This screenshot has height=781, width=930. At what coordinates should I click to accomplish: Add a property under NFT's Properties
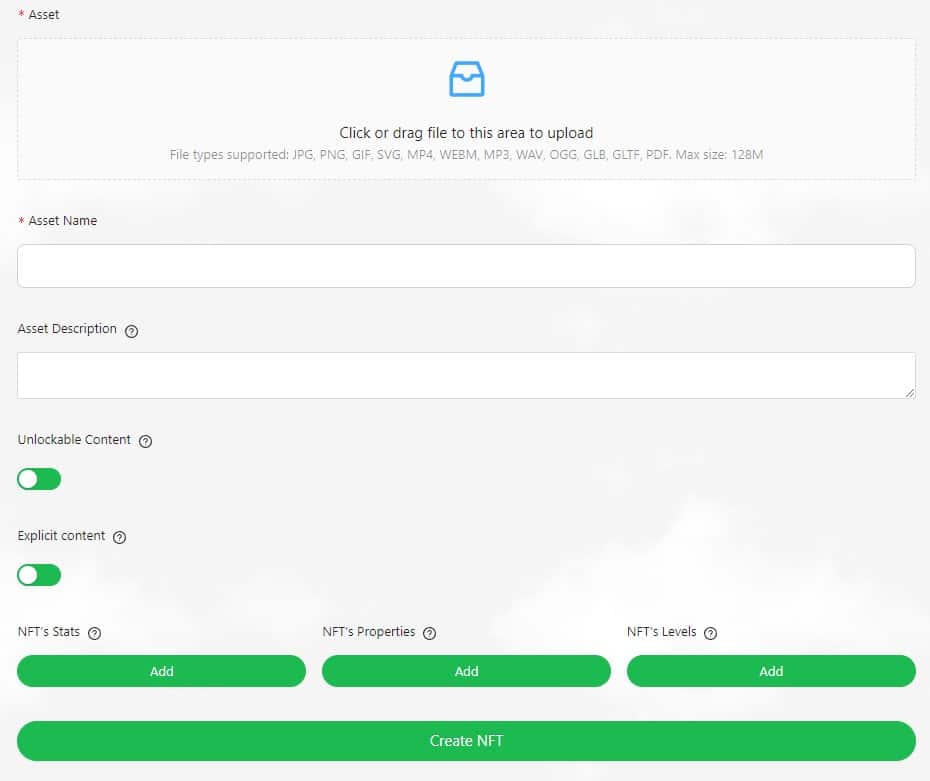pyautogui.click(x=466, y=671)
